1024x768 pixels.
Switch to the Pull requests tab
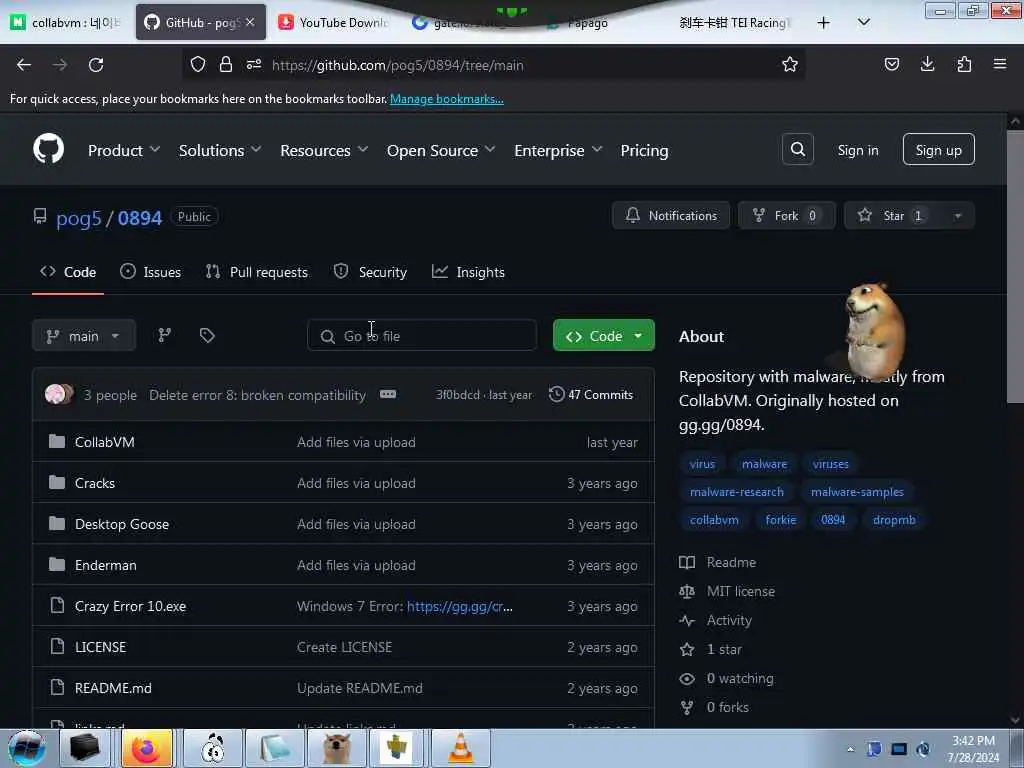click(257, 272)
